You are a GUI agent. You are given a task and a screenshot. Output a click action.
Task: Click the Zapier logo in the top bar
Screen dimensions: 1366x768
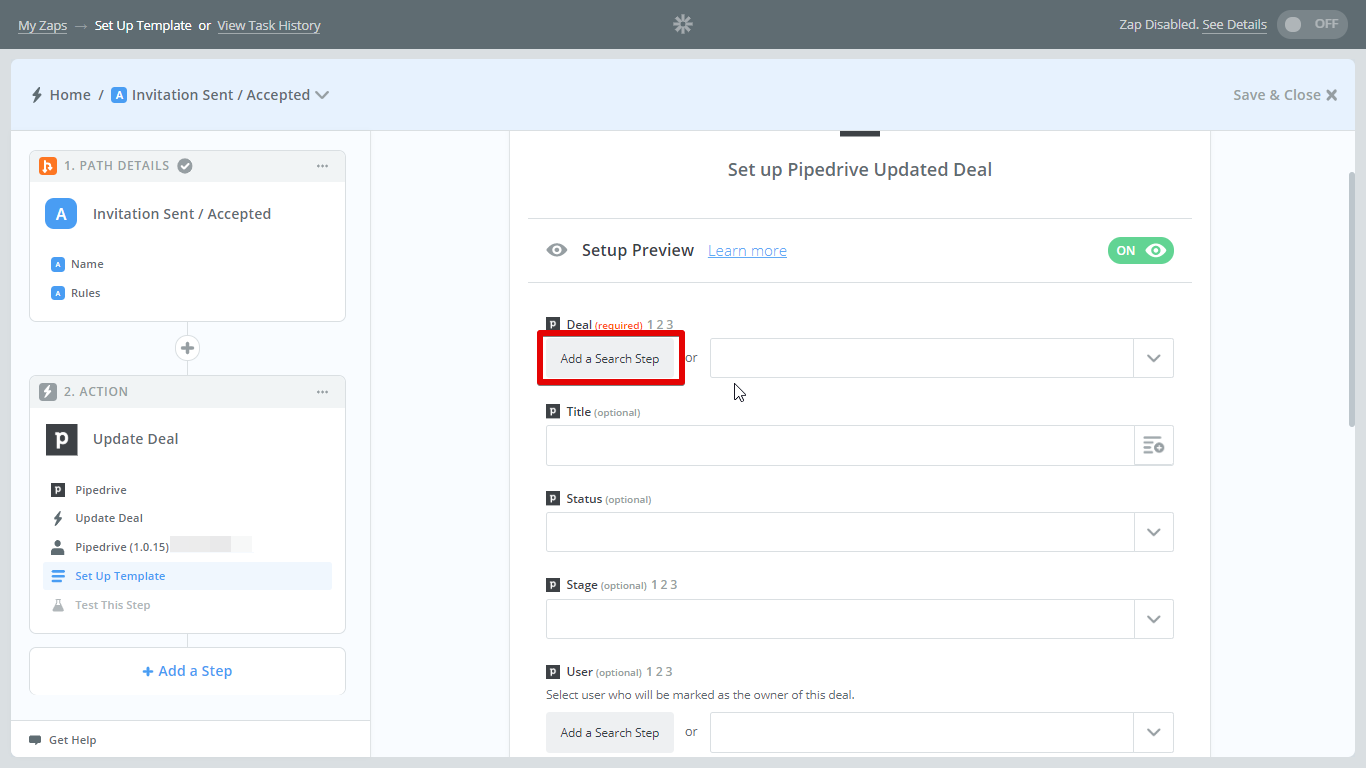click(x=683, y=24)
